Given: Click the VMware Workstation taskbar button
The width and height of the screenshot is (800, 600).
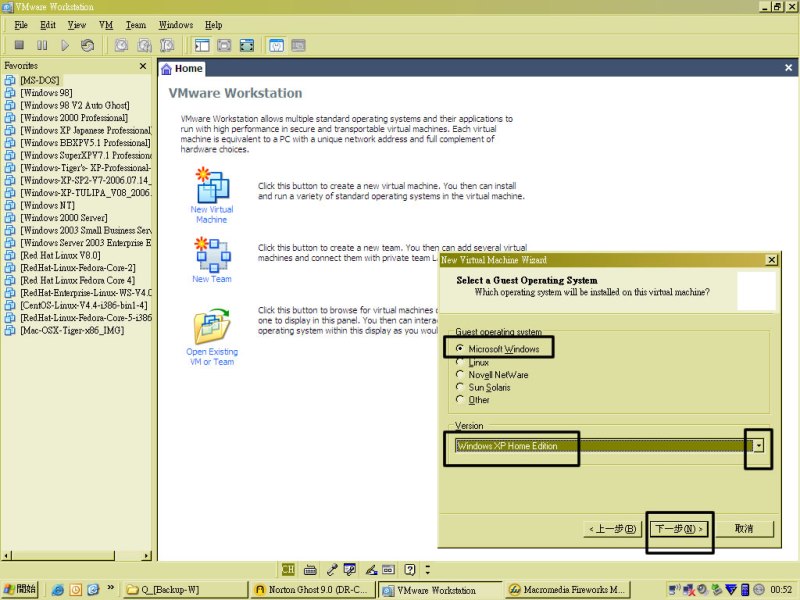Looking at the screenshot, I should coord(440,590).
